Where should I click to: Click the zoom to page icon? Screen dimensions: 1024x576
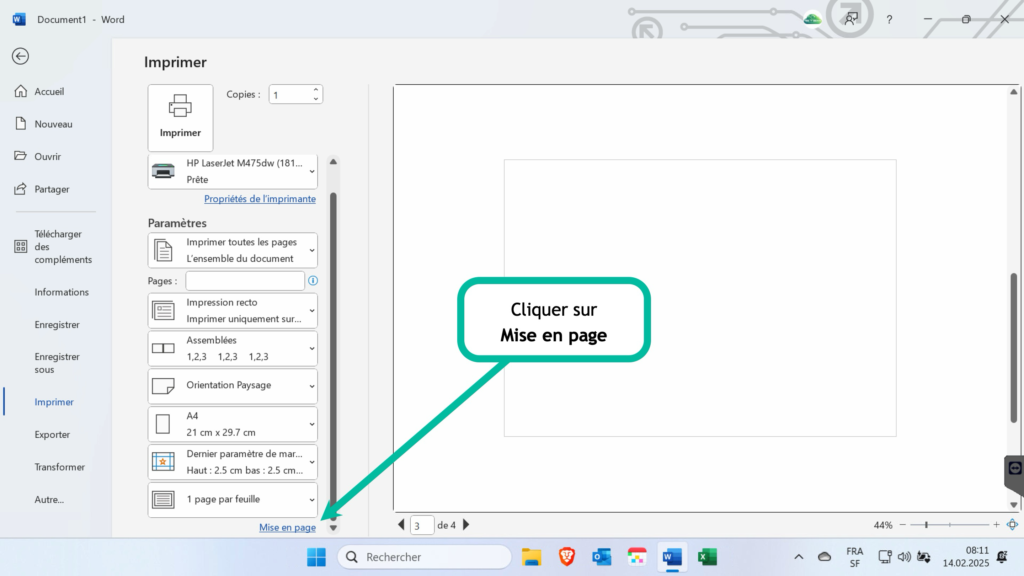point(1012,524)
